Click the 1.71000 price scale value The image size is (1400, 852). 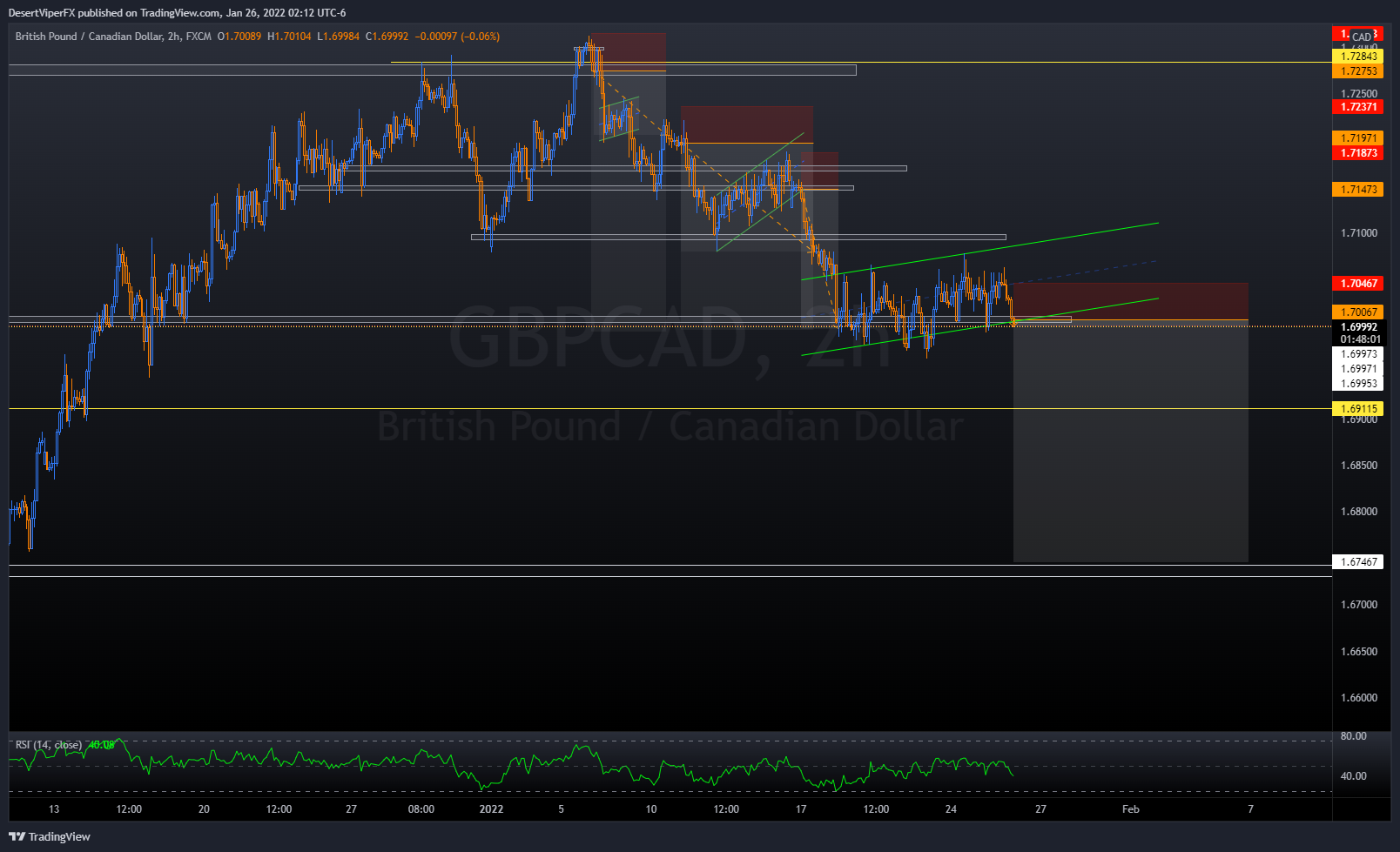(x=1359, y=233)
